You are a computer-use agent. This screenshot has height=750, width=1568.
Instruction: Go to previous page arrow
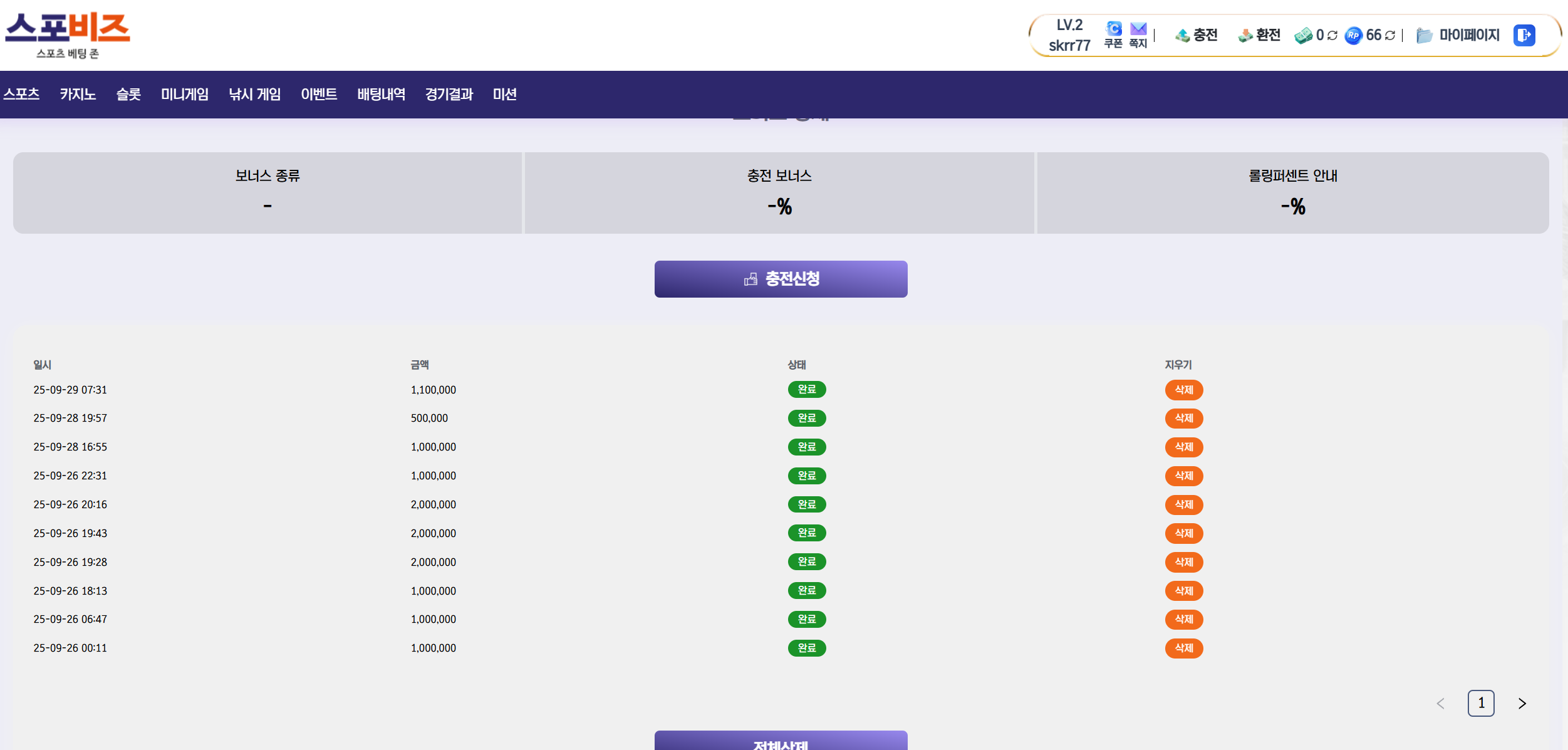[x=1440, y=704]
